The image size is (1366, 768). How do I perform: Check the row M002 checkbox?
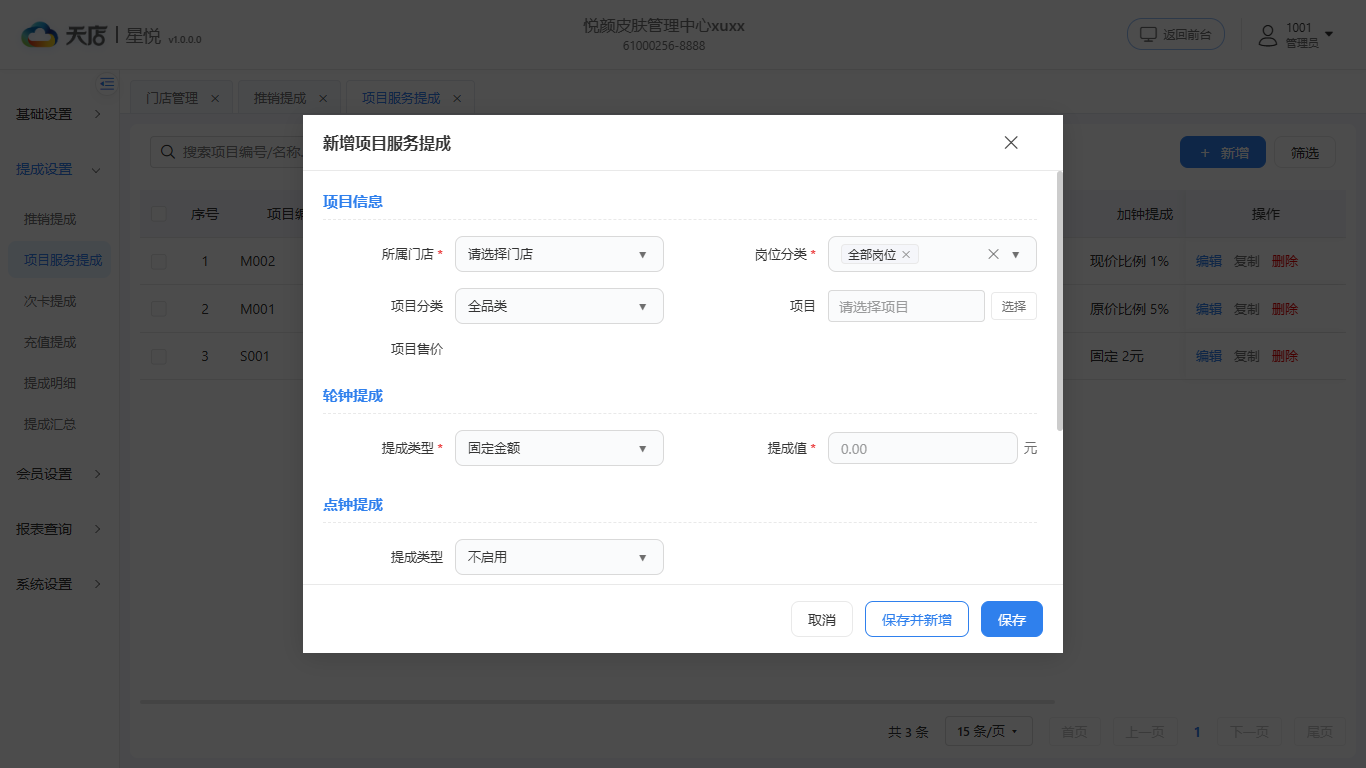[159, 261]
